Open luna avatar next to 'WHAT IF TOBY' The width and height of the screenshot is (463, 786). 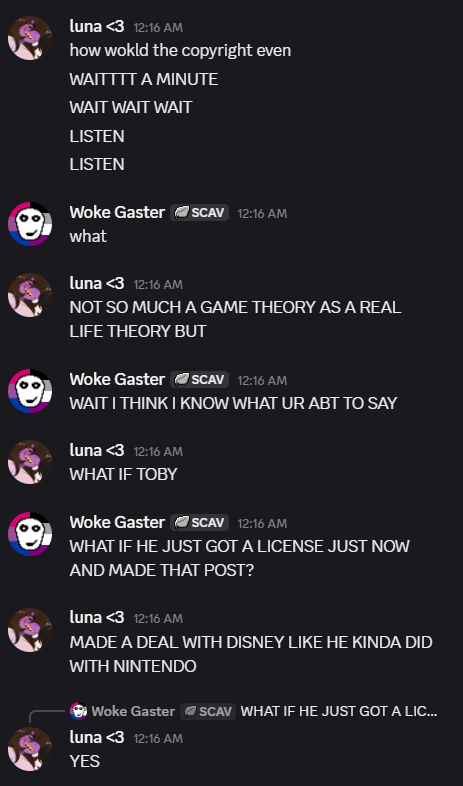click(x=30, y=462)
